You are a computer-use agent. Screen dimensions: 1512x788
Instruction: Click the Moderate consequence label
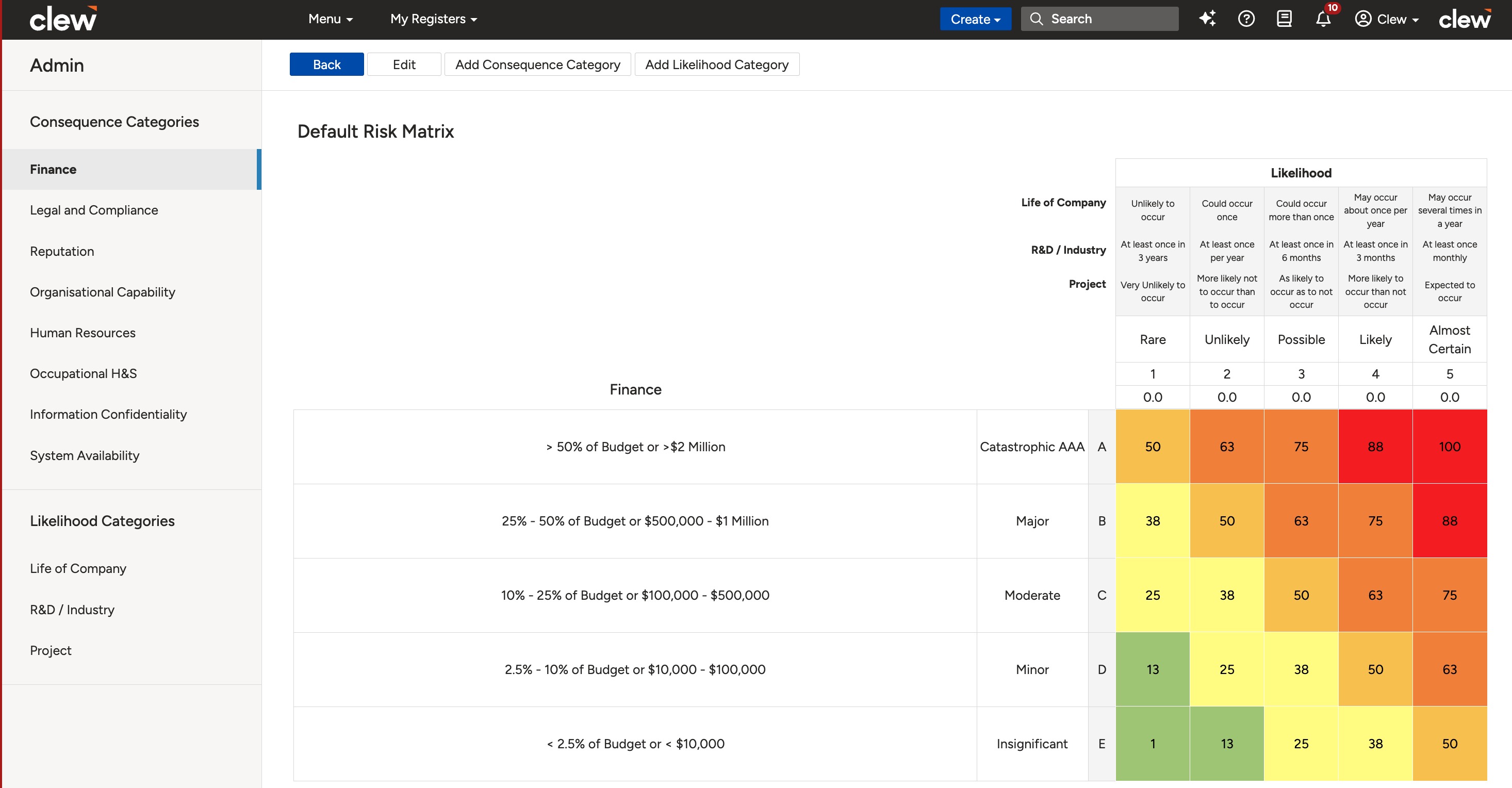pos(1032,596)
